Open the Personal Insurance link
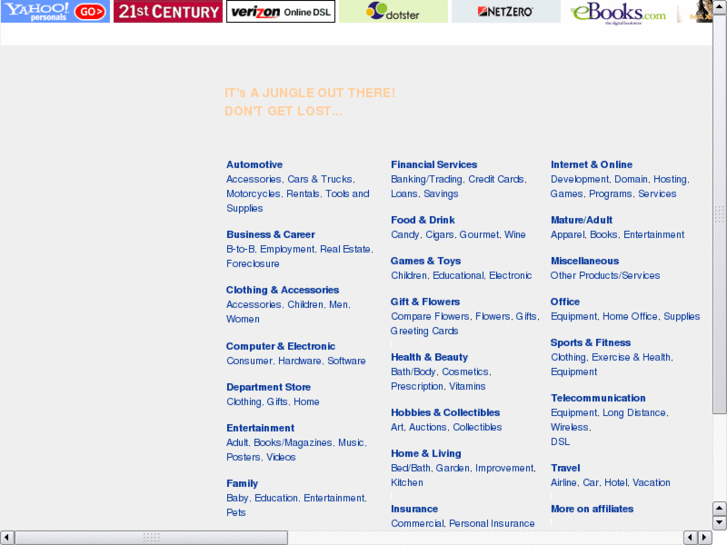Image resolution: width=727 pixels, height=545 pixels. [x=491, y=523]
